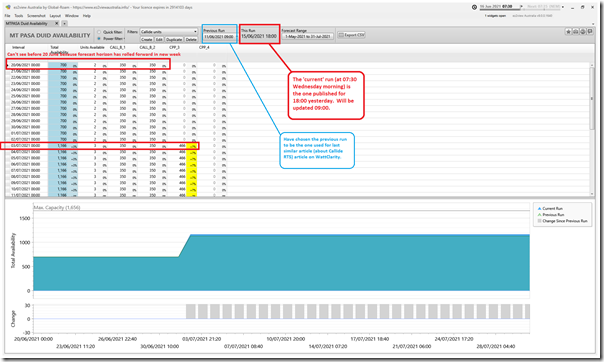Click the favourite star icon
Screen dimensions: 604x362
tap(569, 32)
